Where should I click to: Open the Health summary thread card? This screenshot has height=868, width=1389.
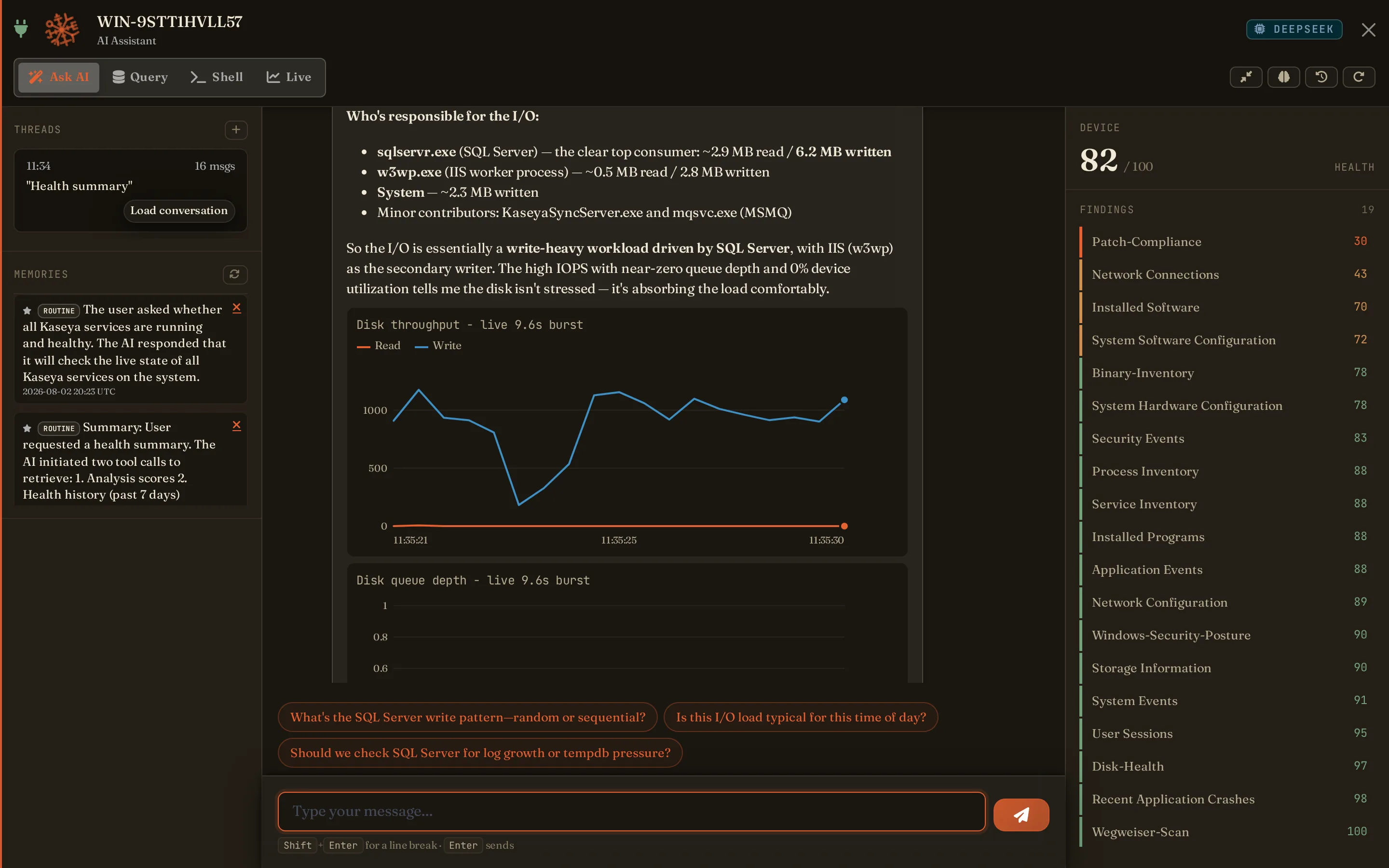[x=131, y=190]
